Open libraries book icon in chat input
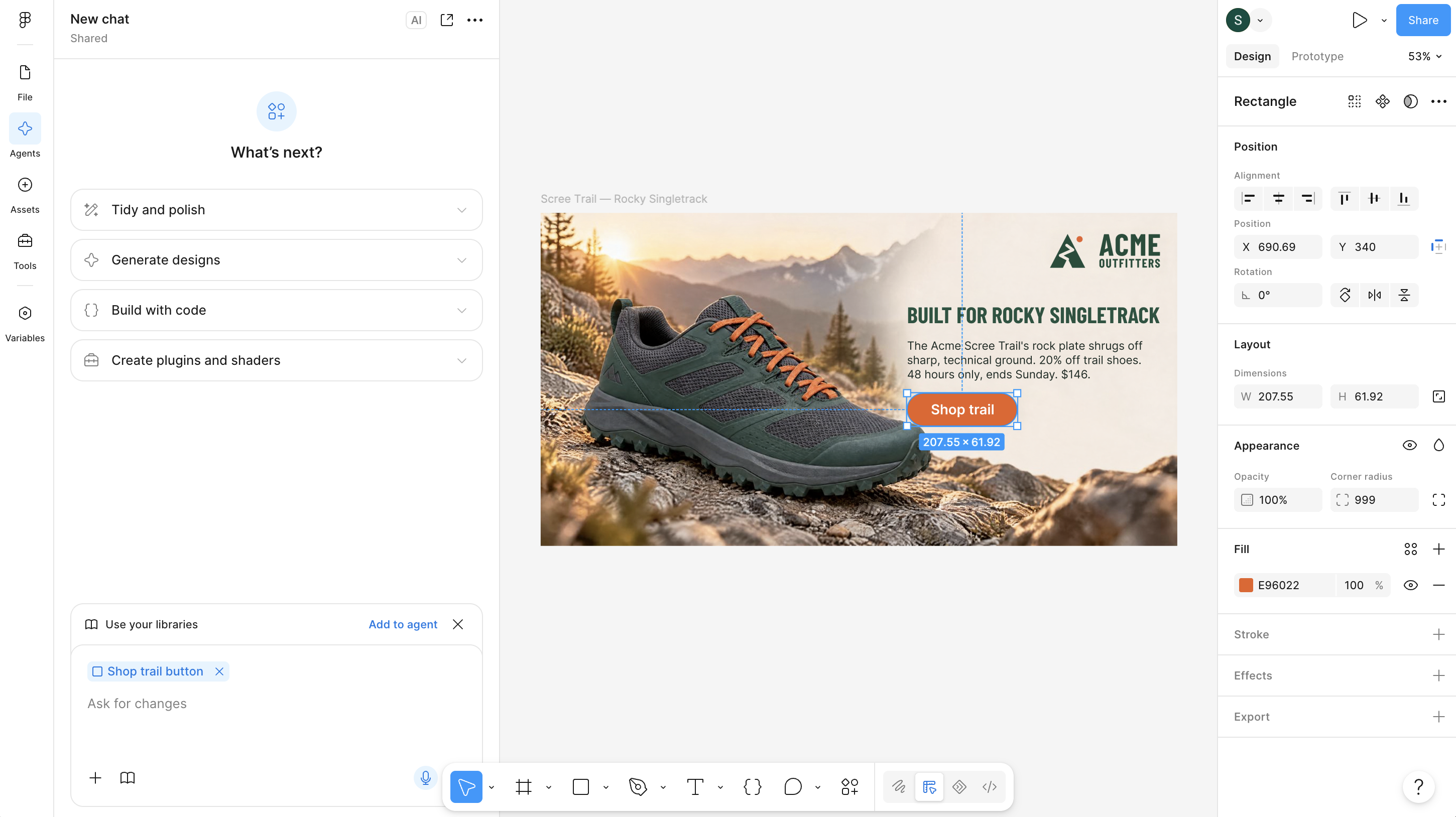The image size is (1456, 817). point(128,778)
